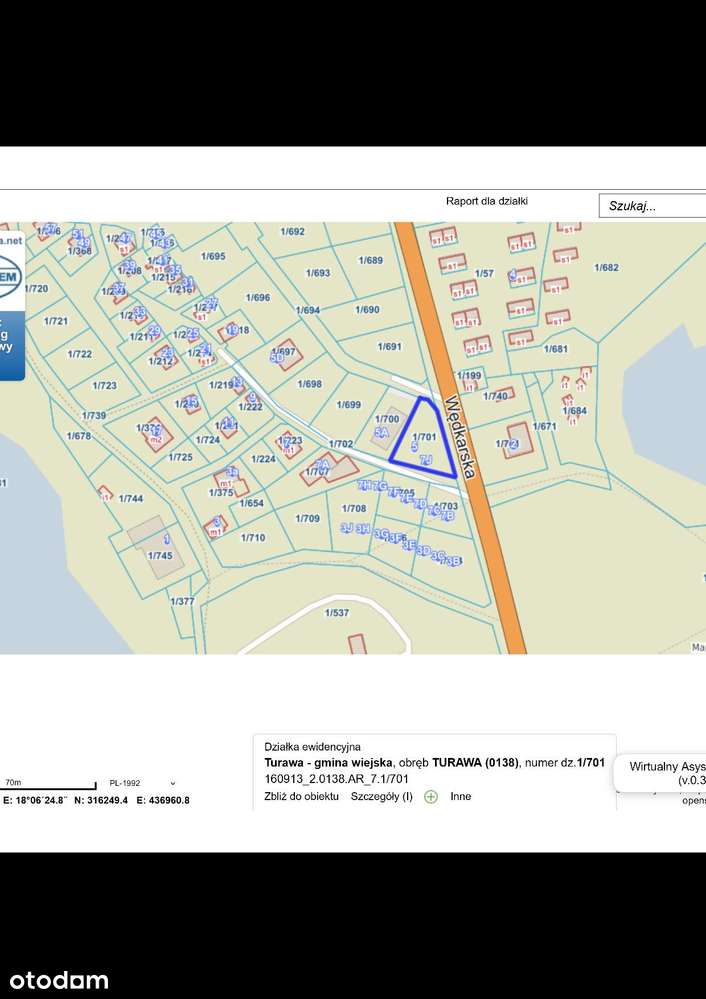This screenshot has height=999, width=706.
Task: Click parcel label 1/745
Action: coord(160,556)
